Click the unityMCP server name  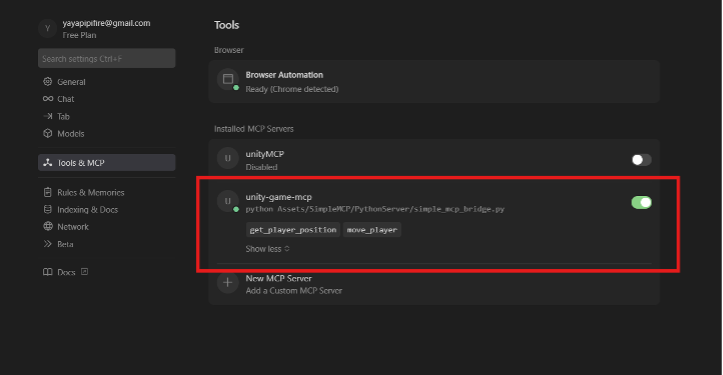265,154
